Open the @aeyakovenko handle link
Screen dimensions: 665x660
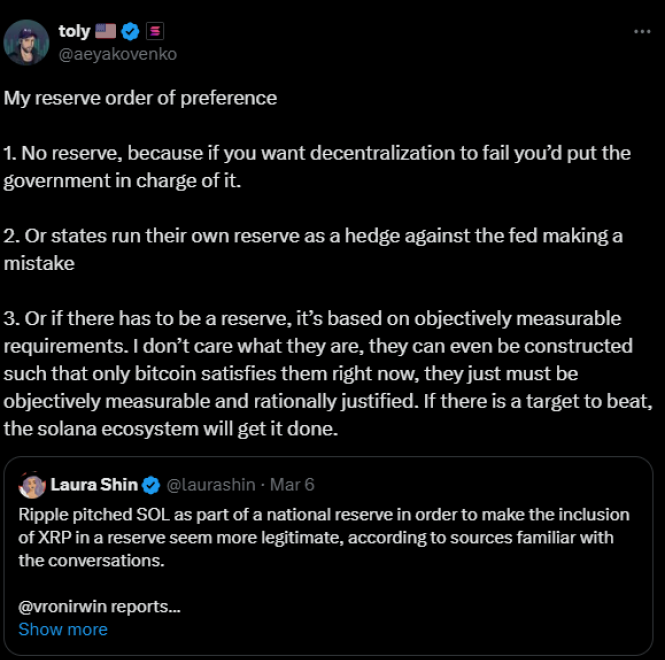(118, 54)
